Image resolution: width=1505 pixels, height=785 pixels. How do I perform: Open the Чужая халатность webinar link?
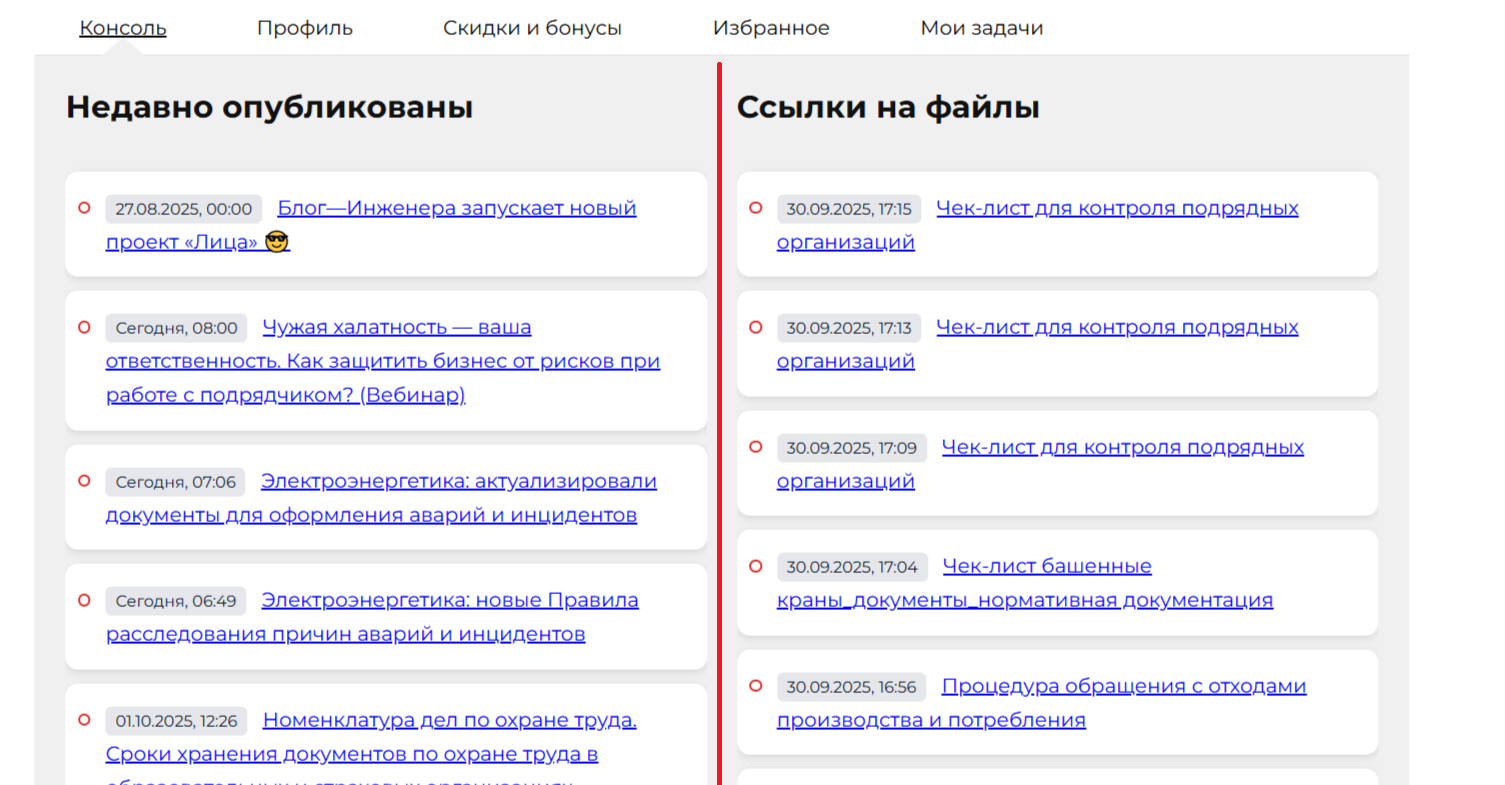pos(396,328)
